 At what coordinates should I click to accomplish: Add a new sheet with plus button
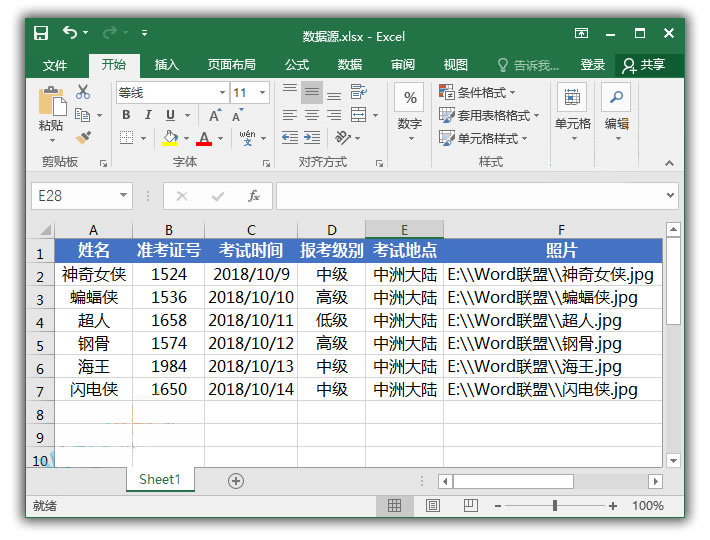pyautogui.click(x=235, y=481)
